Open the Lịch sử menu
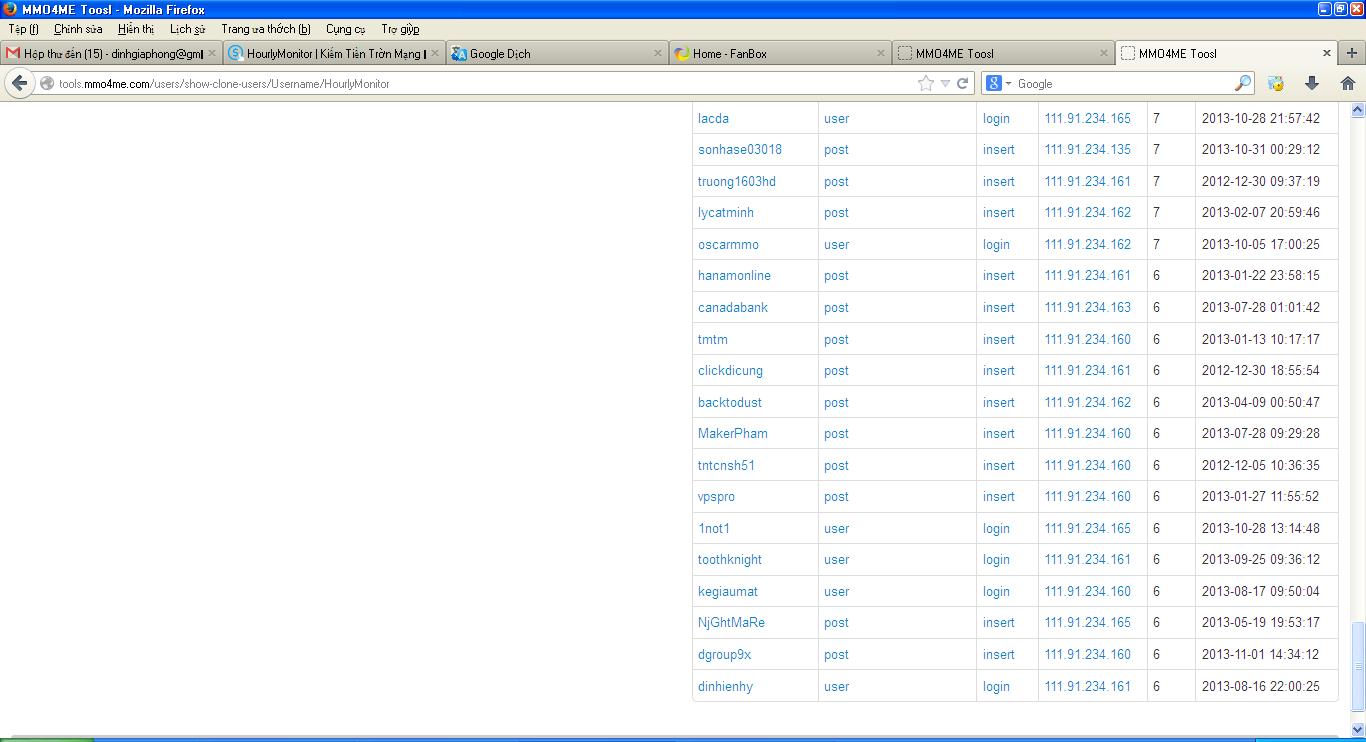This screenshot has height=742, width=1366. (187, 29)
